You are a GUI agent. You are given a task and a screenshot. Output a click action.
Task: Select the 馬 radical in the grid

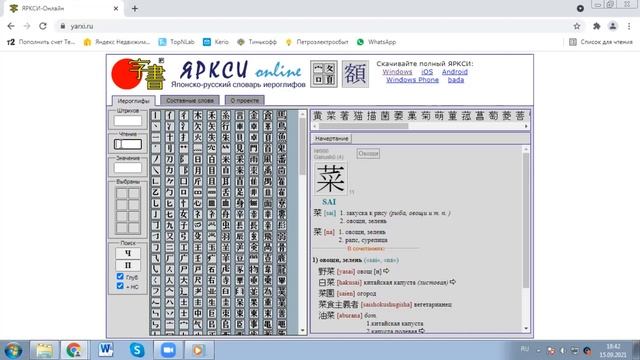click(282, 116)
